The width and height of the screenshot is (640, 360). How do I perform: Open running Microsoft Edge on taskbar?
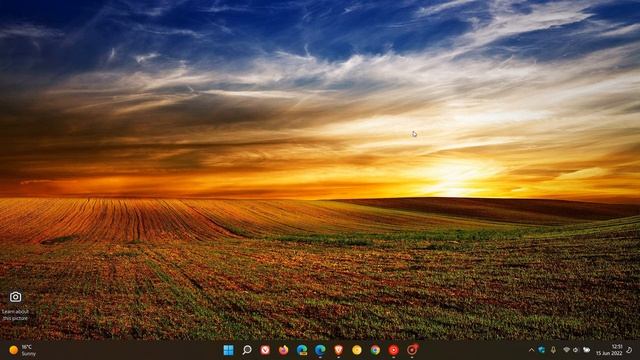pyautogui.click(x=320, y=350)
